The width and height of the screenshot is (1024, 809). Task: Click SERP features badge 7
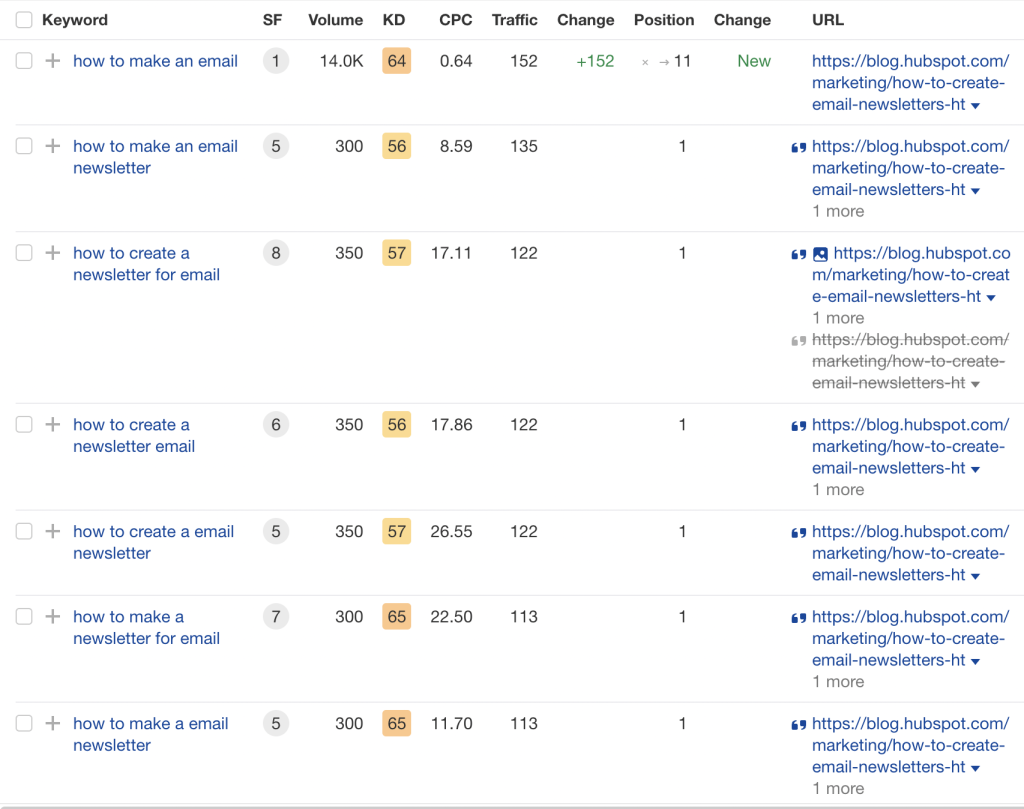click(x=276, y=616)
